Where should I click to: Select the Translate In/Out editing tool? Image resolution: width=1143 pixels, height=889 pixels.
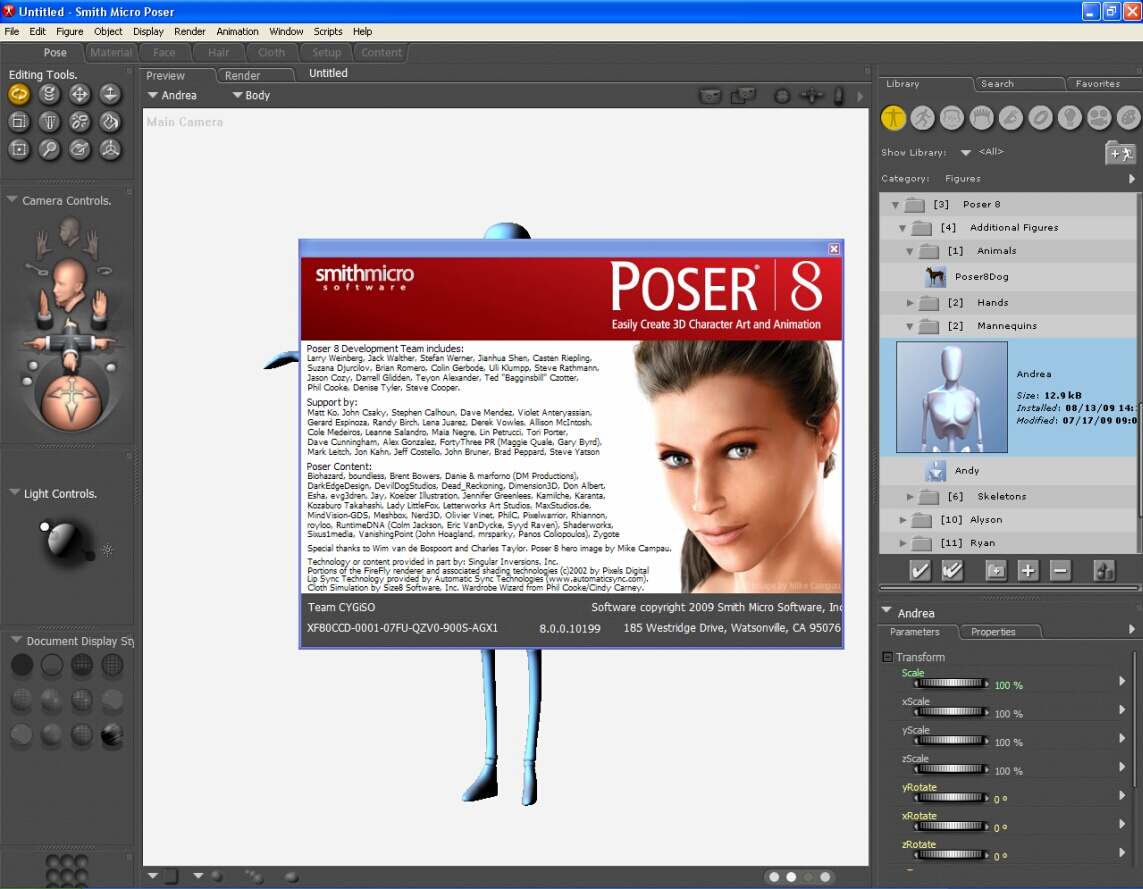pos(110,94)
